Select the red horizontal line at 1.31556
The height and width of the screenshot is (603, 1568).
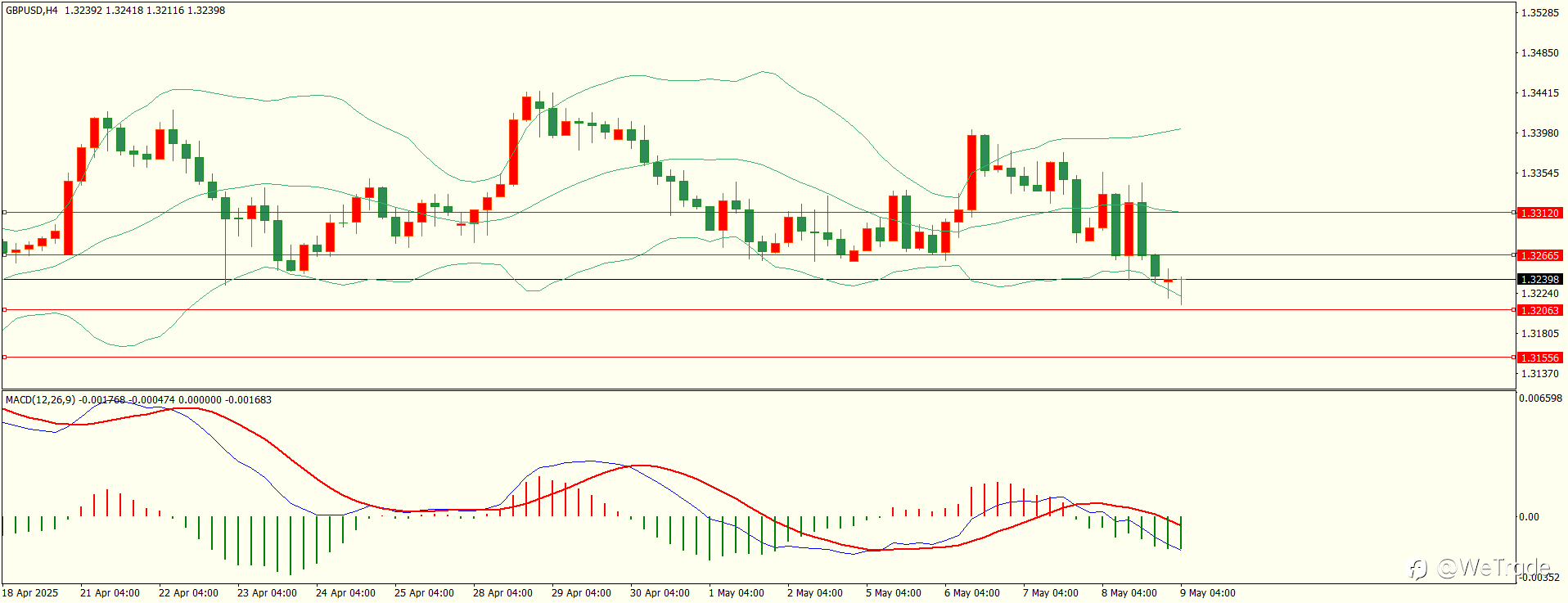coord(759,358)
